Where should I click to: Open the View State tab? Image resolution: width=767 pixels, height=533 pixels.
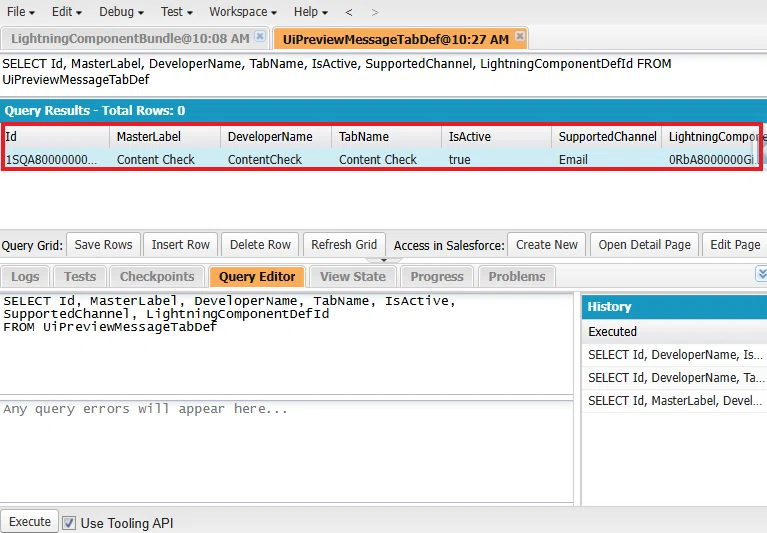coord(353,277)
